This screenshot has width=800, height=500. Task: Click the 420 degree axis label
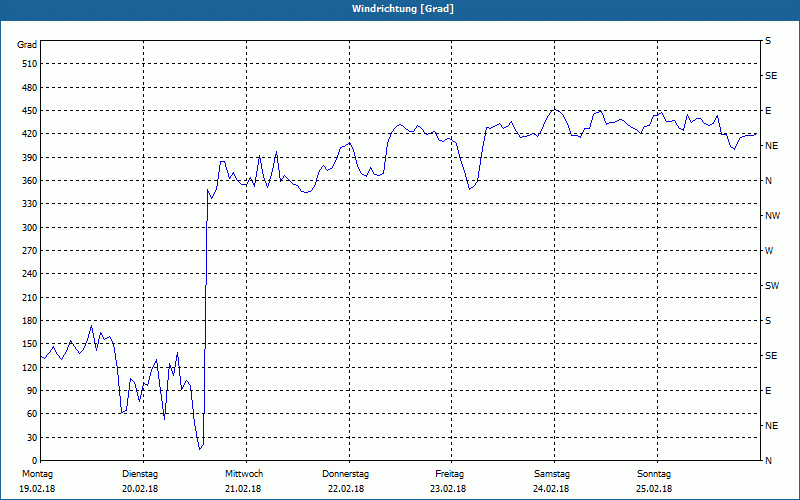coord(30,134)
